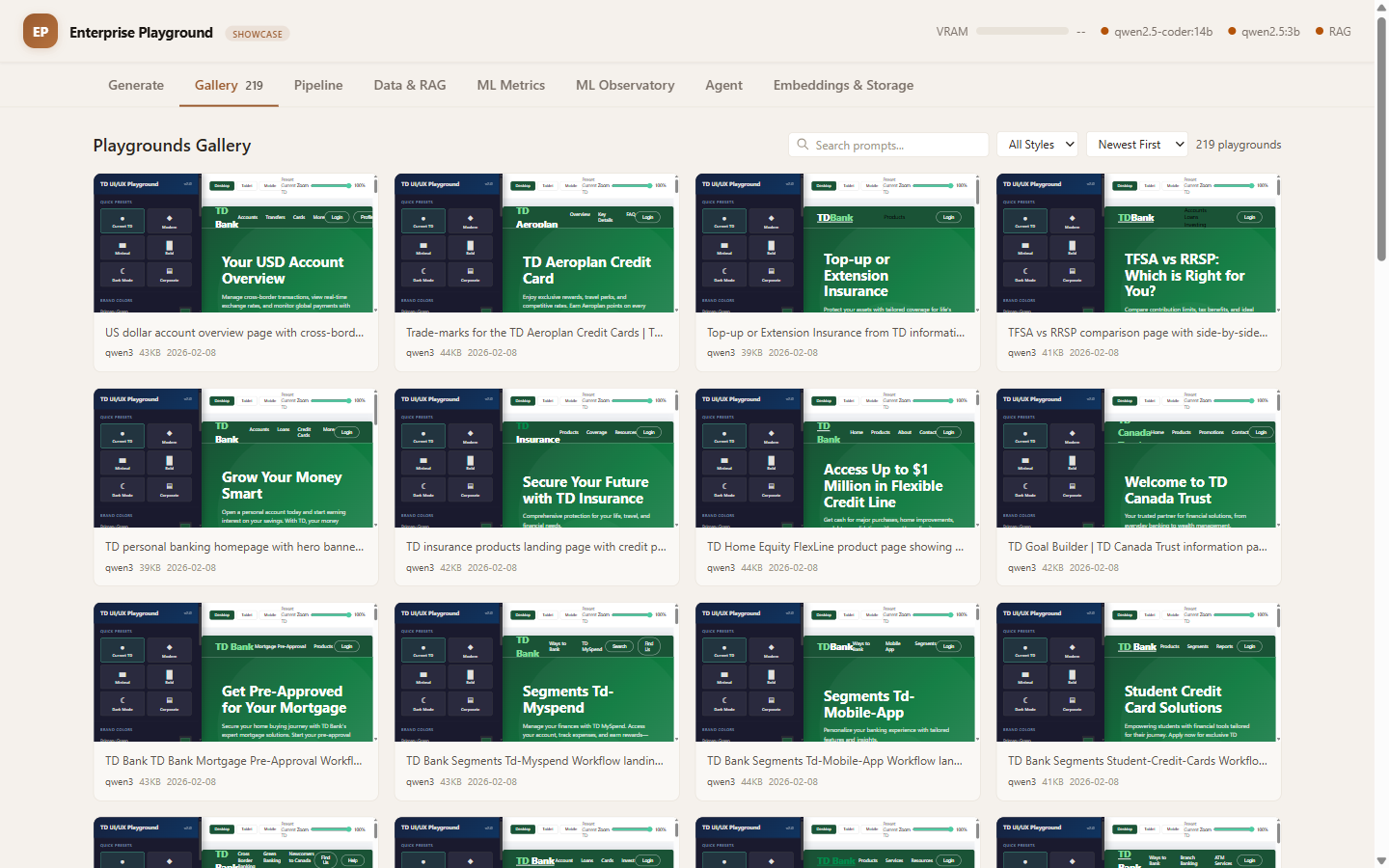The image size is (1389, 868).
Task: Open the Student Credit Card Solutions thumbnail
Action: (x=1138, y=672)
